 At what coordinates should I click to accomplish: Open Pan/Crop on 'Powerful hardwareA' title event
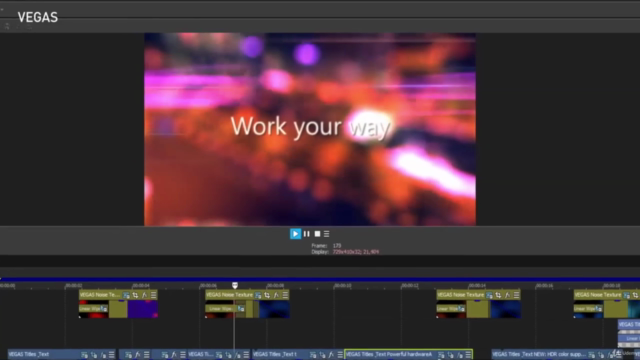coord(451,355)
